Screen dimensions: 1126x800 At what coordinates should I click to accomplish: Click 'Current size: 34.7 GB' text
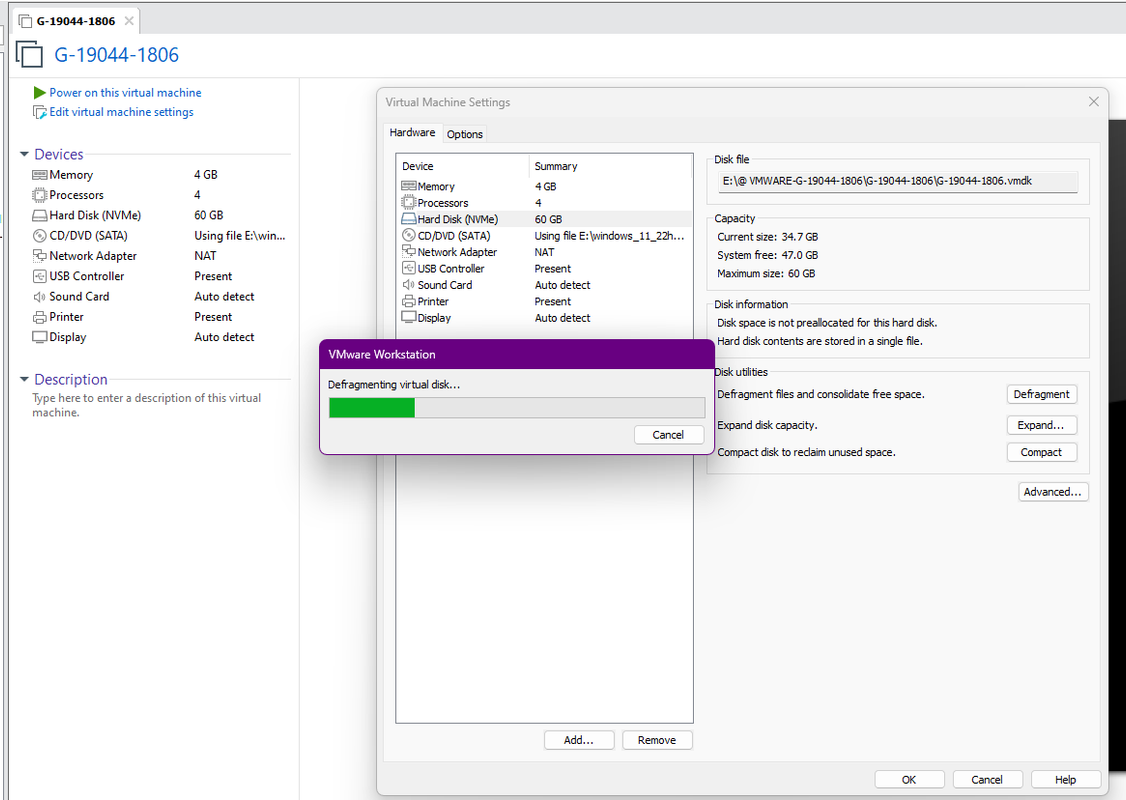pyautogui.click(x=767, y=237)
